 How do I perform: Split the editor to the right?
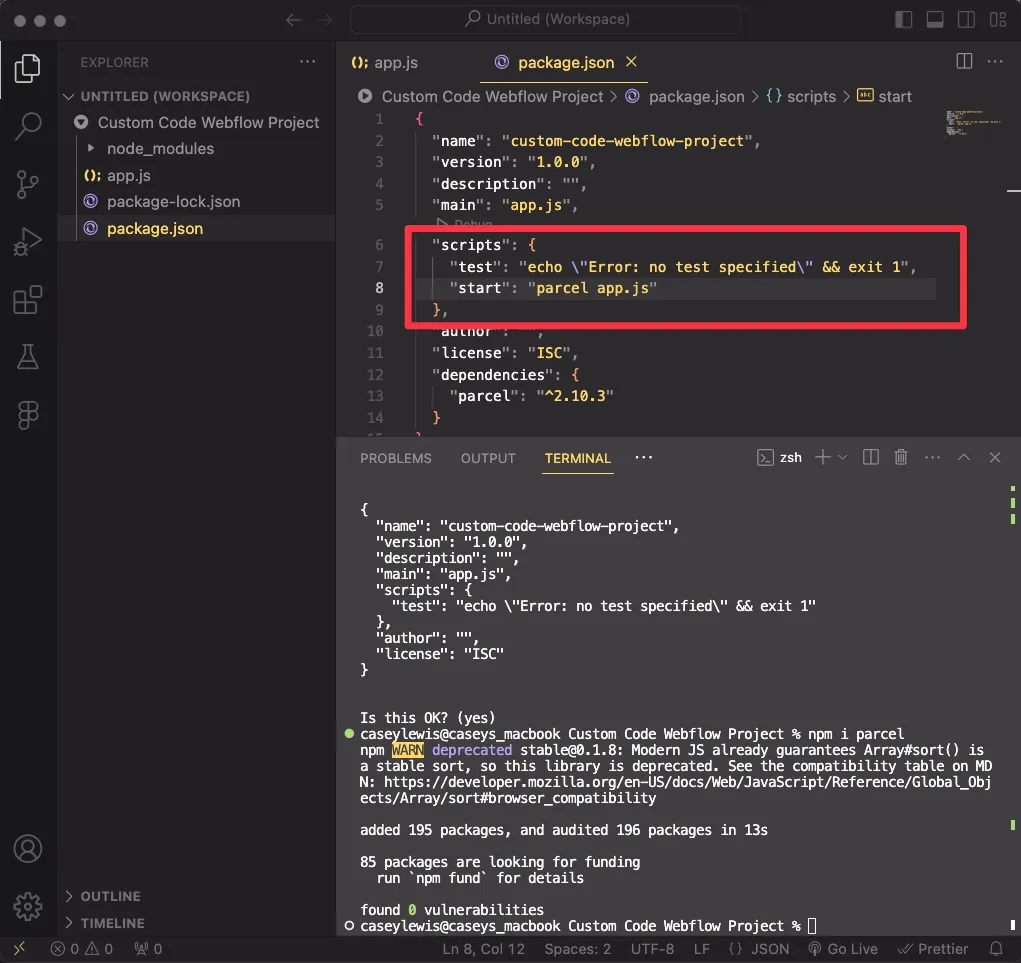(x=964, y=62)
